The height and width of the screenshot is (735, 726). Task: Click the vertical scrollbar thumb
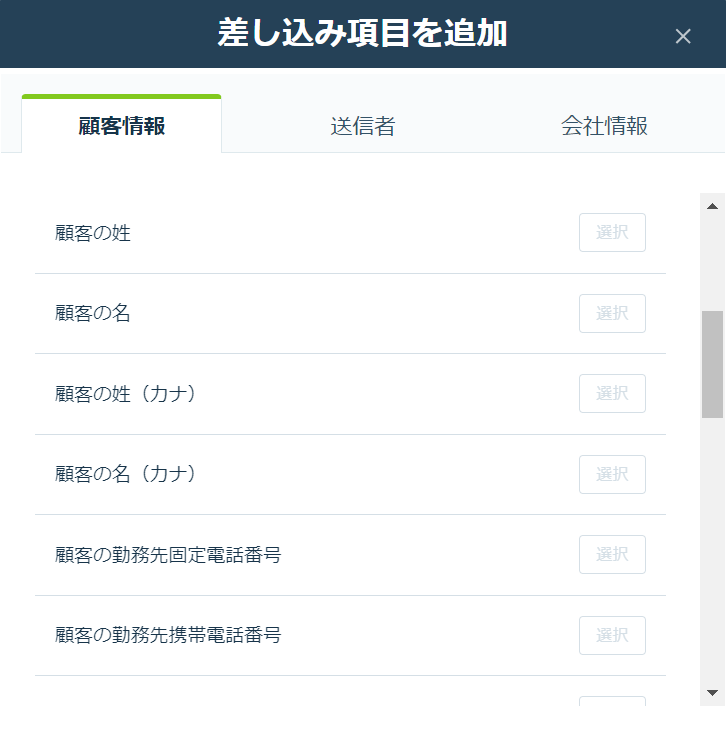click(x=712, y=364)
